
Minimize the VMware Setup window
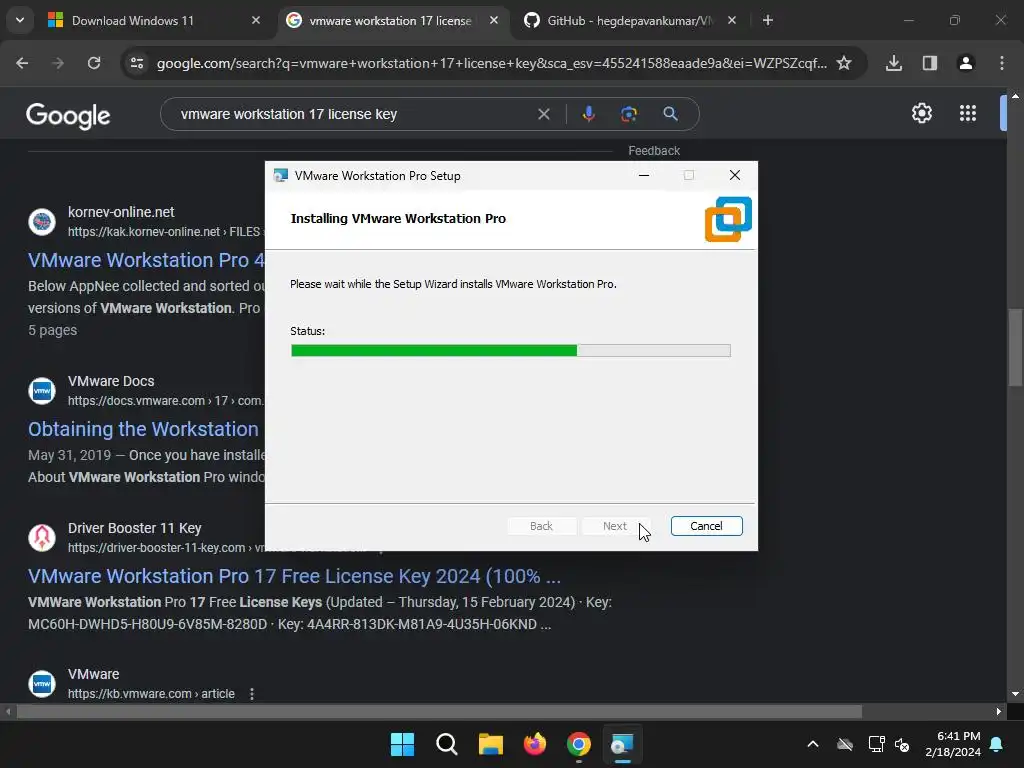tap(644, 175)
